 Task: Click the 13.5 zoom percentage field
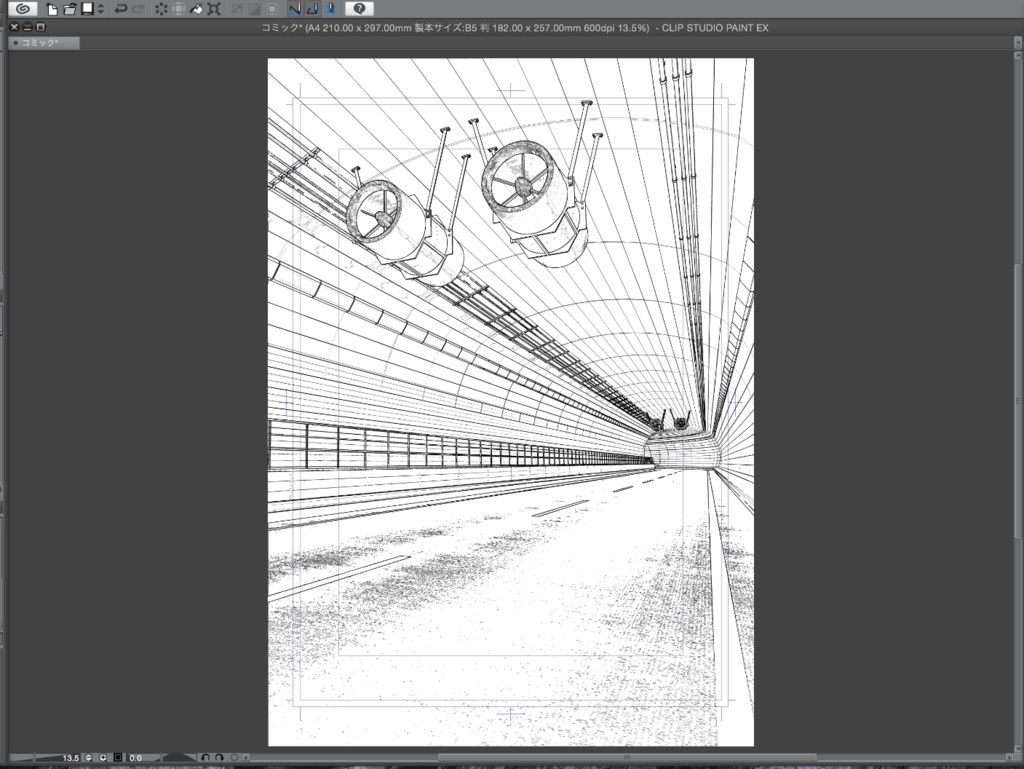click(x=71, y=758)
